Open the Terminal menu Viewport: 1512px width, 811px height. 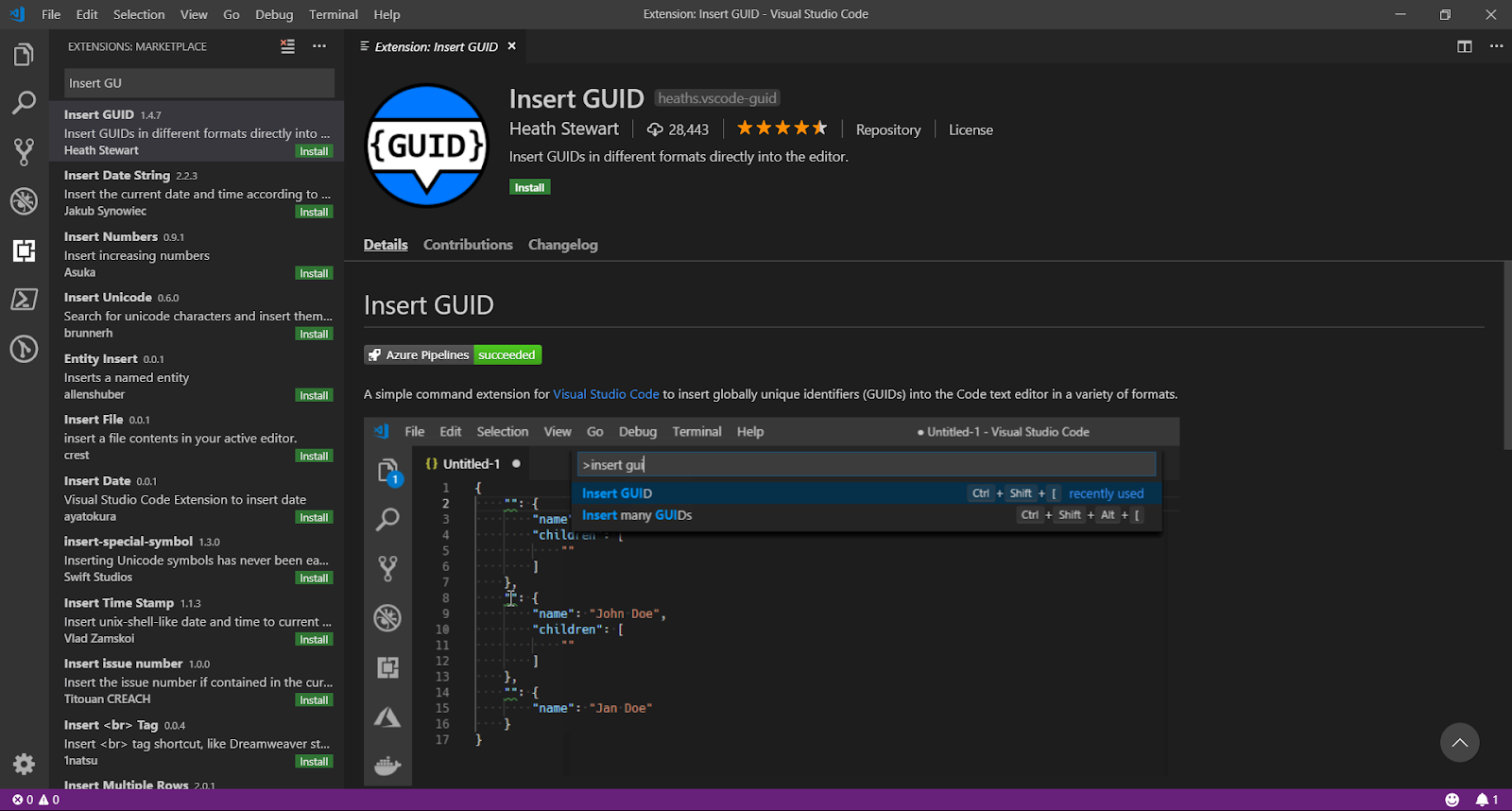pyautogui.click(x=334, y=14)
